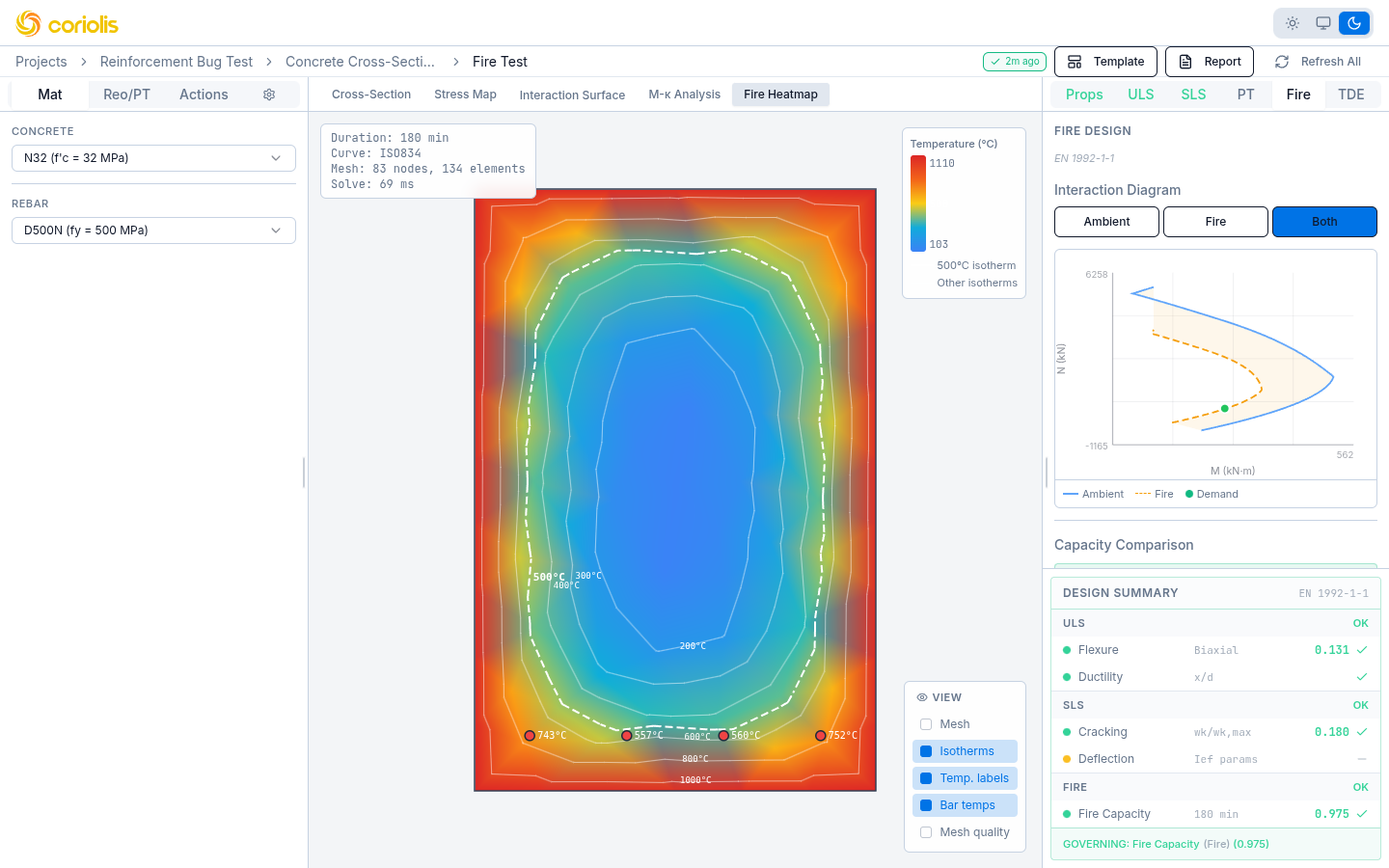Screen dimensions: 1389x868
Task: Click the 0.975 Fire Capacity value
Action: point(1332,814)
